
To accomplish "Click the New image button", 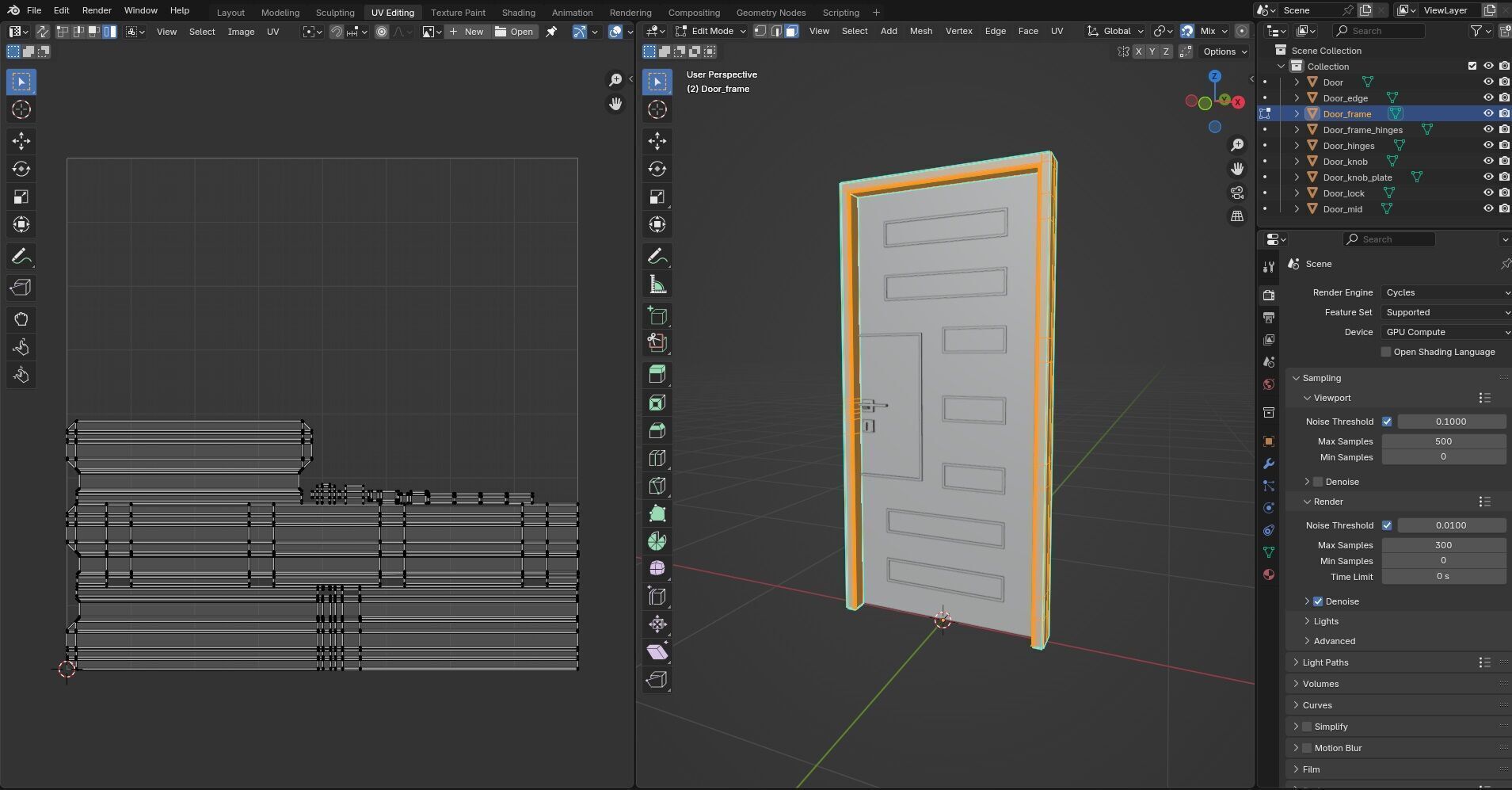I will coord(467,32).
